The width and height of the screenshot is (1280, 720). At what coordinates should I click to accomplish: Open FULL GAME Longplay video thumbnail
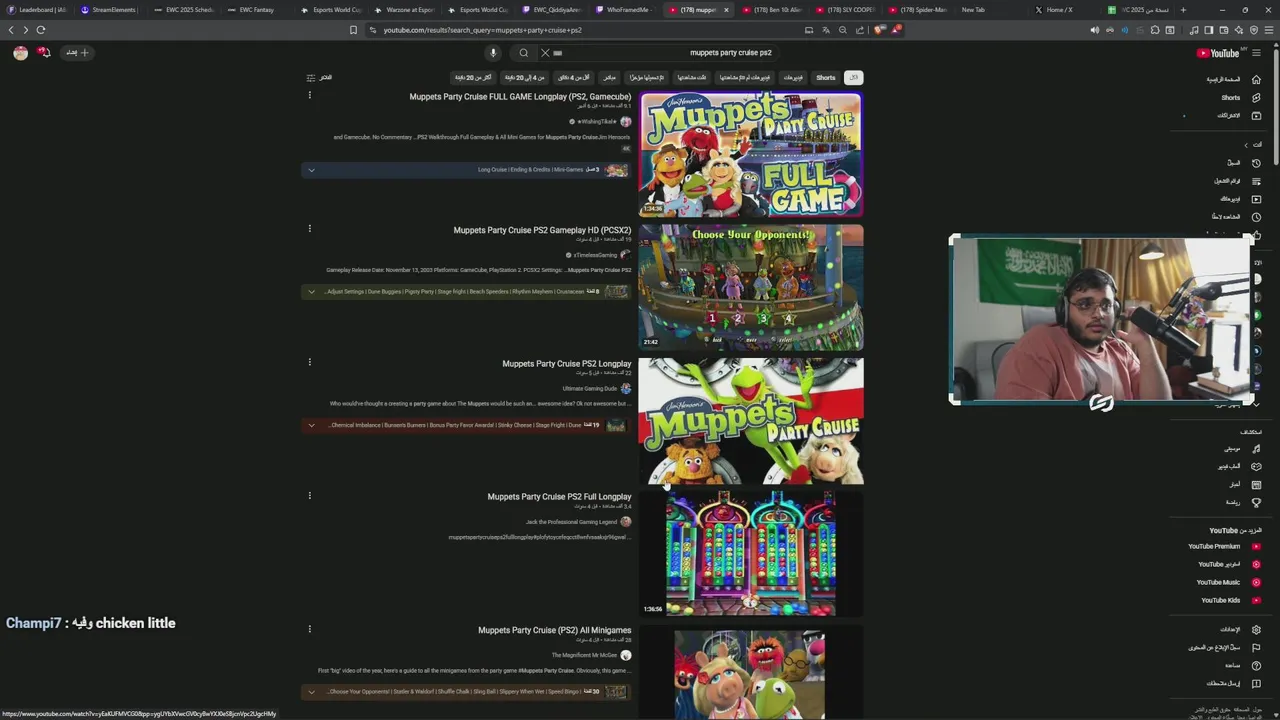click(751, 155)
